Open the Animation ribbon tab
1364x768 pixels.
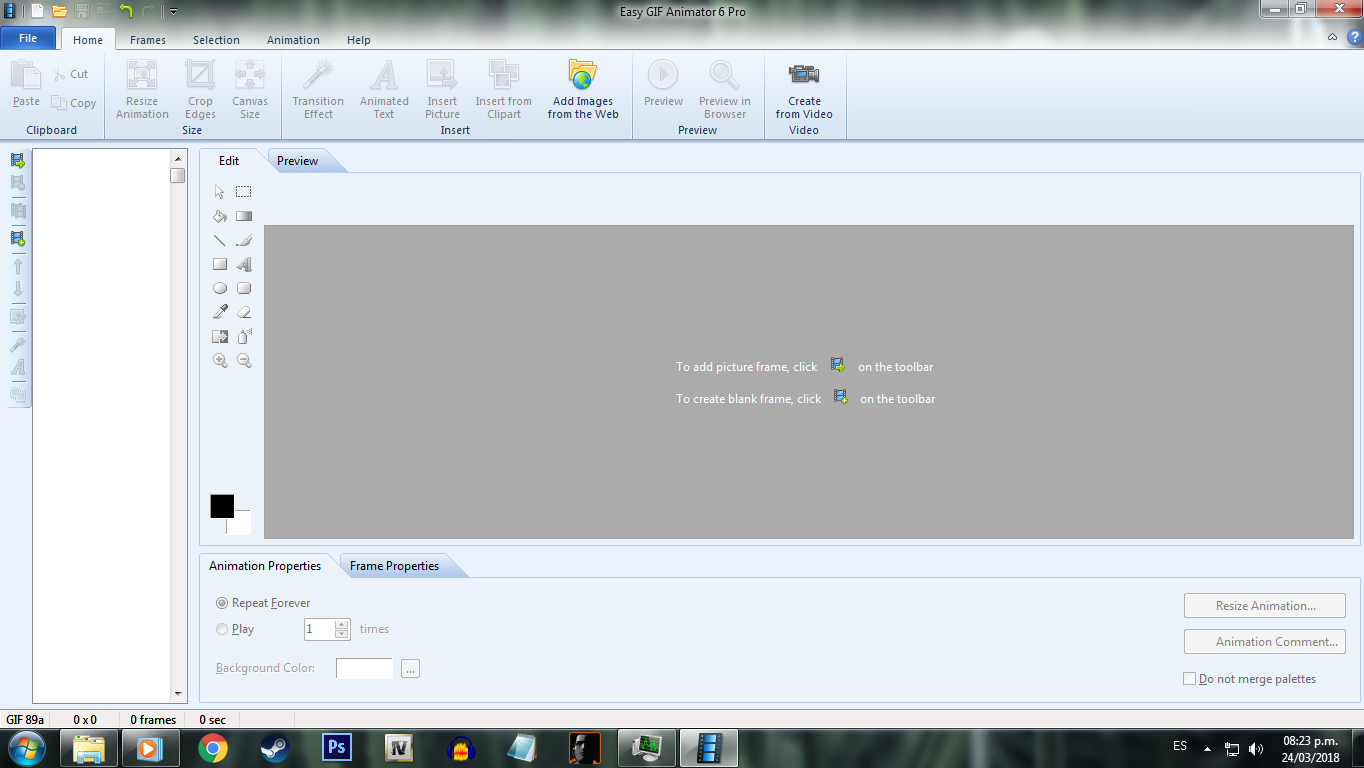(x=293, y=40)
